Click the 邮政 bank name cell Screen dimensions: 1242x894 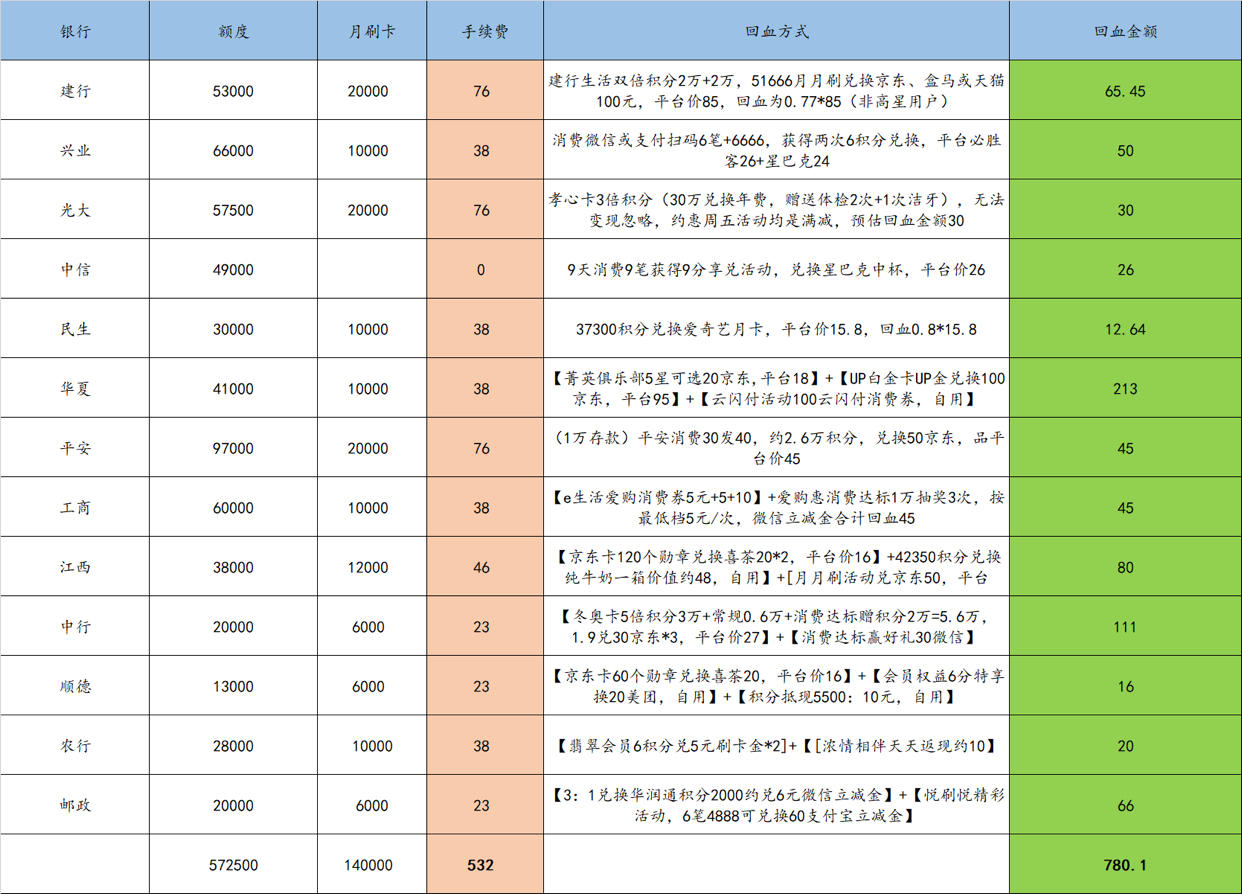pos(75,805)
